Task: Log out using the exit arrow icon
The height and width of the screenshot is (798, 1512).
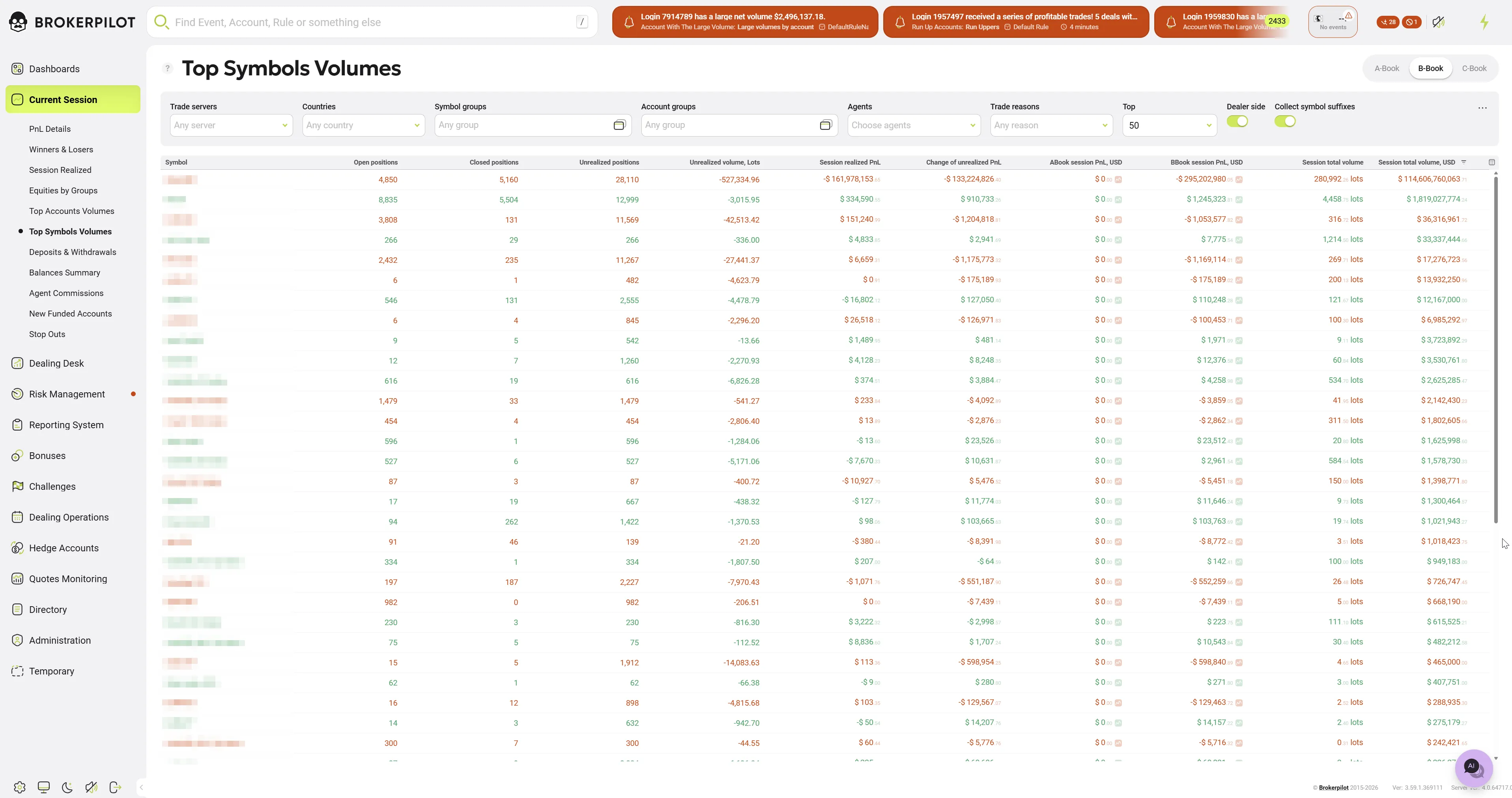Action: (115, 787)
